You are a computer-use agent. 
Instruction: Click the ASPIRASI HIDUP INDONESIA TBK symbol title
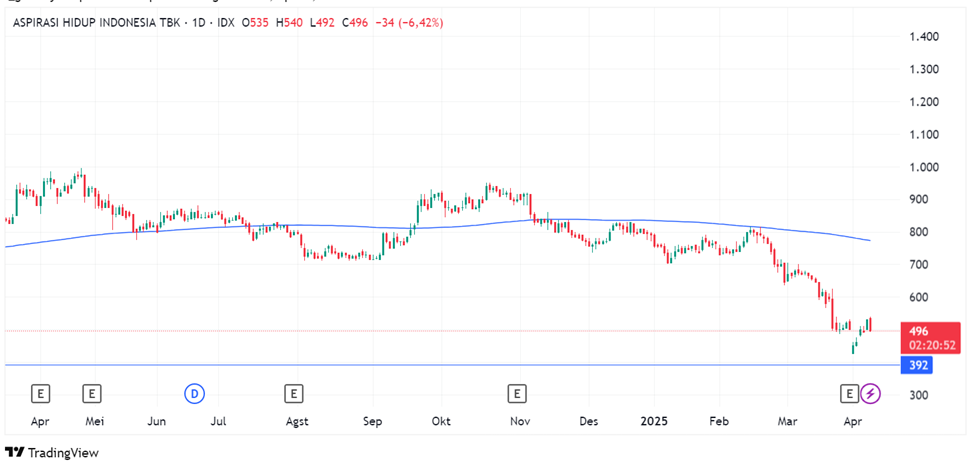96,24
